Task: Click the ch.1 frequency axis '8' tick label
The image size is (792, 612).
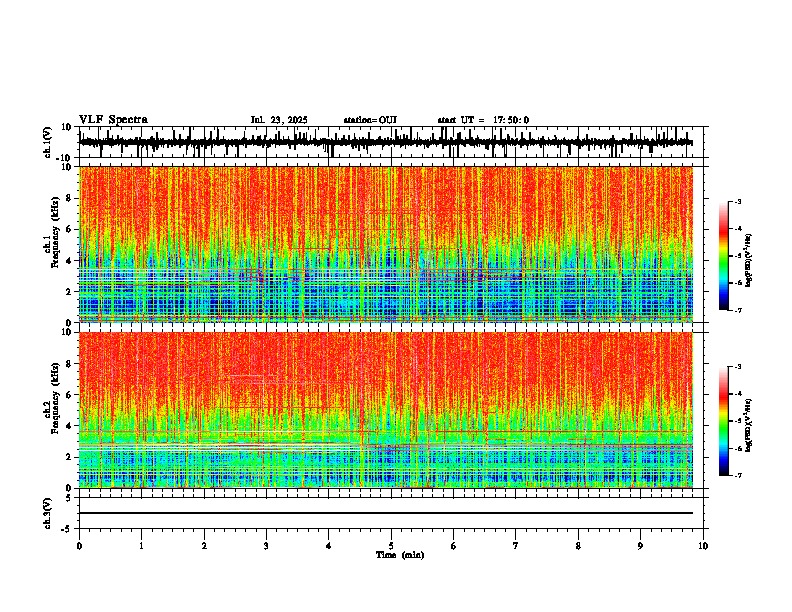Action: coord(70,198)
